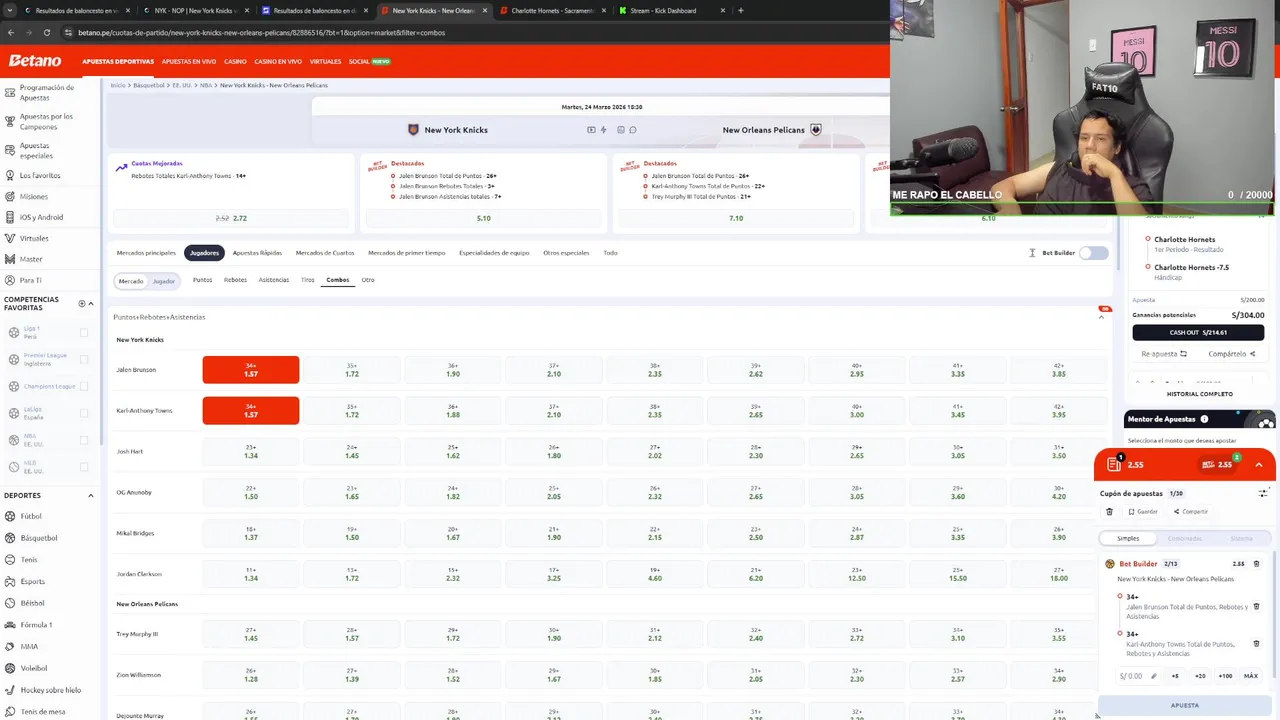This screenshot has height=720, width=1280.
Task: Check Champions League favorite checkbox
Action: (x=83, y=386)
